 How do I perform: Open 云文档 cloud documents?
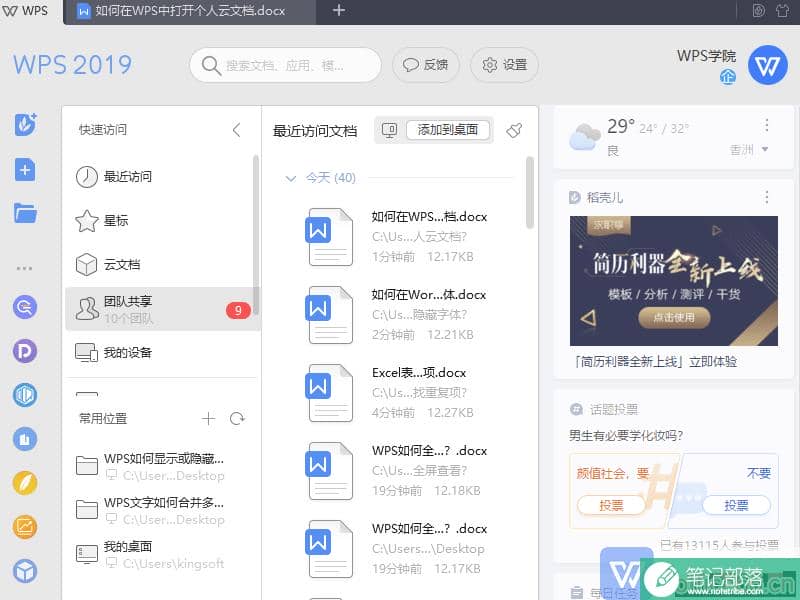[161, 265]
